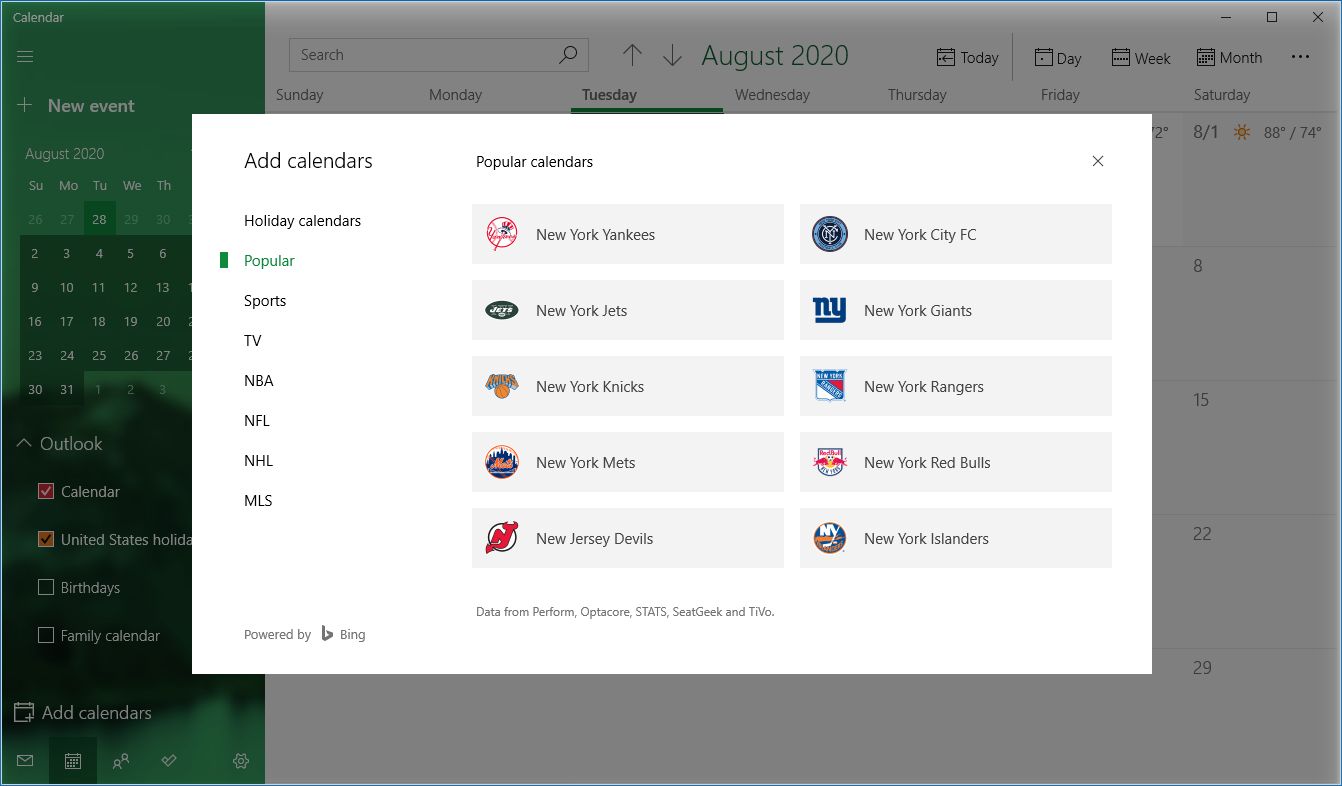Select the New York Knicks logo

(502, 386)
